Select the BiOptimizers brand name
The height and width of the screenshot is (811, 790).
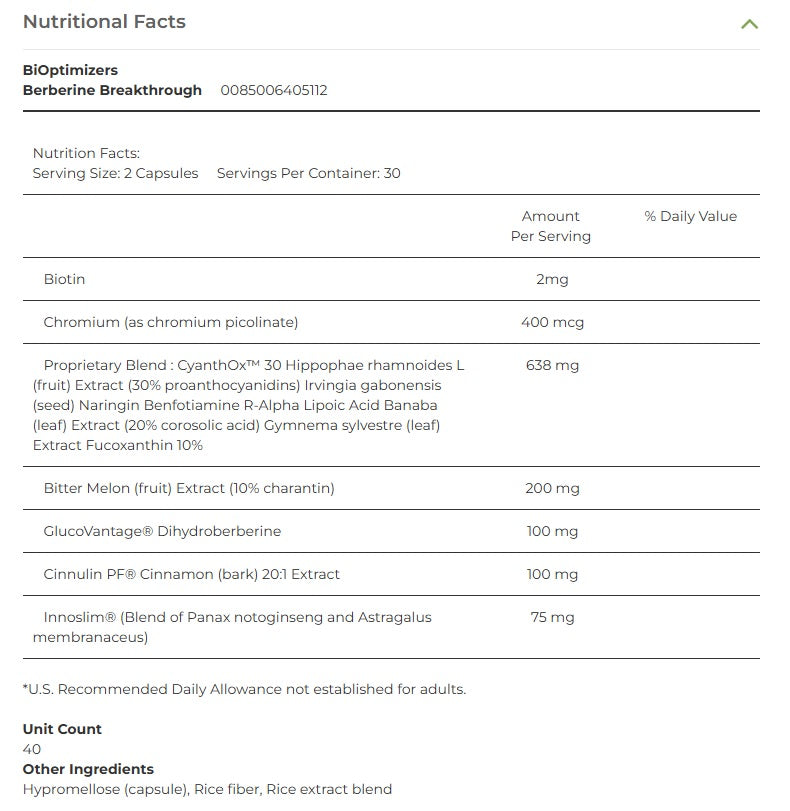tap(70, 70)
